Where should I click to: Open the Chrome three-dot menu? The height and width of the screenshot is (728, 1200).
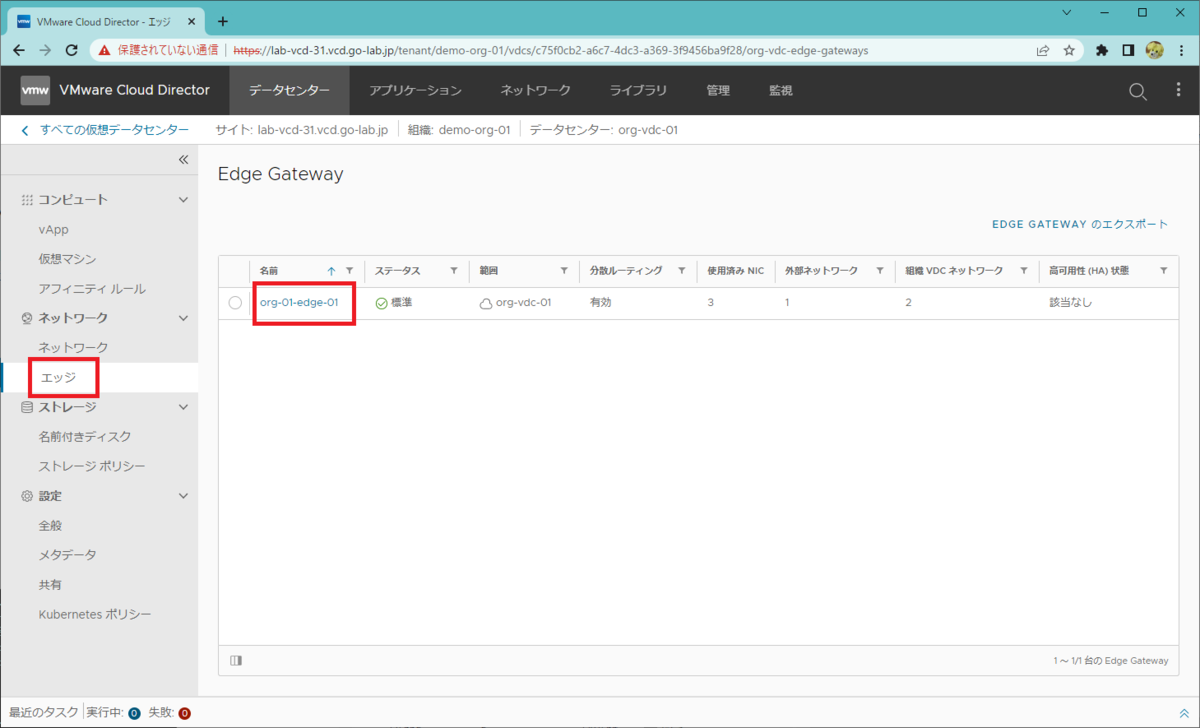click(x=1180, y=49)
